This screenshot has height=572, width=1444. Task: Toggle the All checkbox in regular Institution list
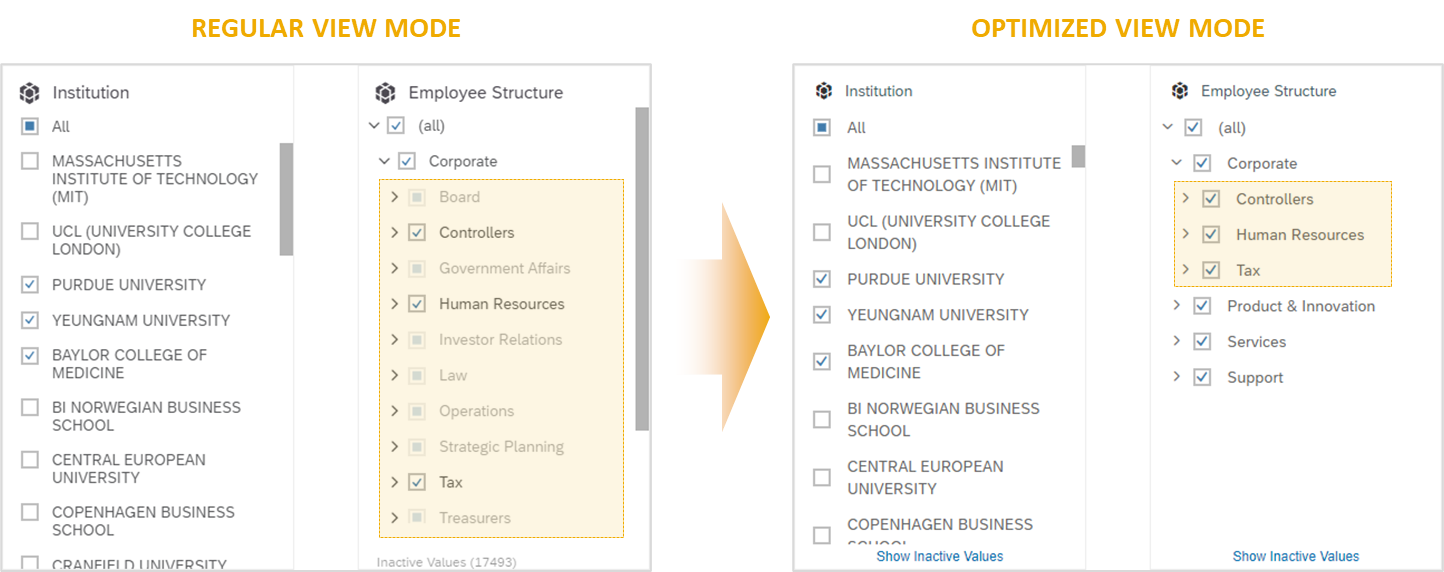coord(30,127)
